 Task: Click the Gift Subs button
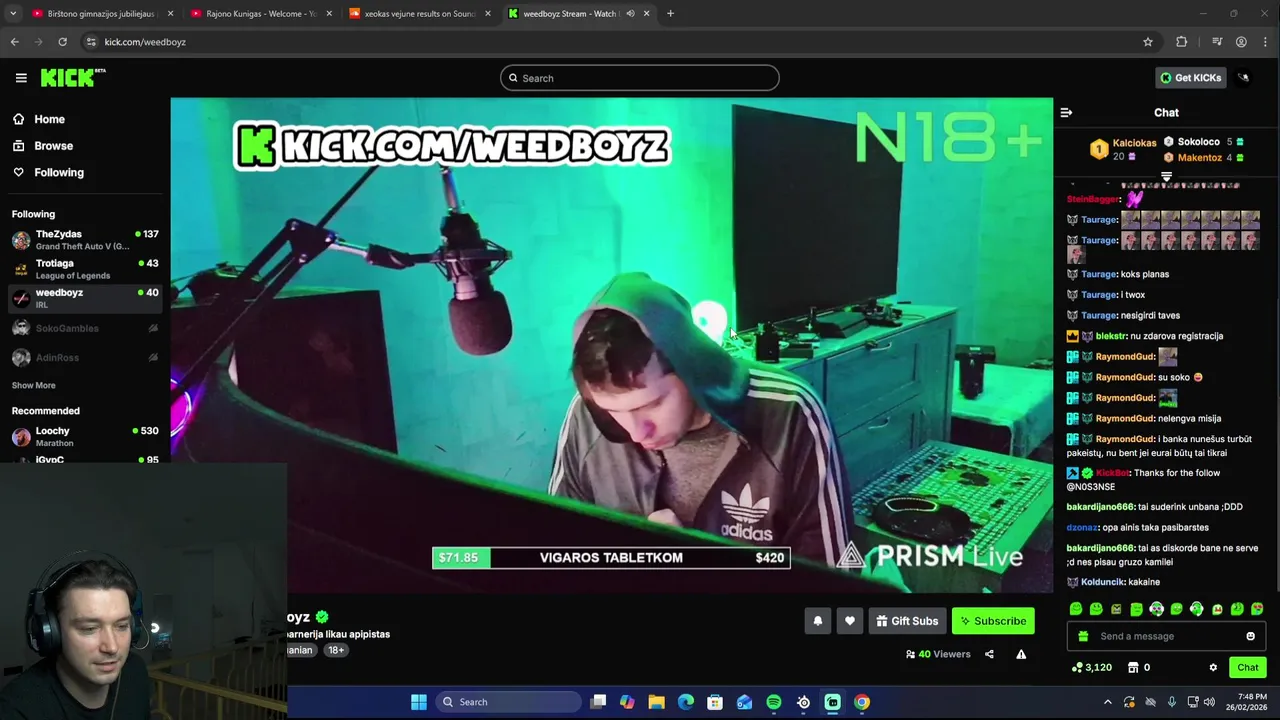tap(907, 621)
